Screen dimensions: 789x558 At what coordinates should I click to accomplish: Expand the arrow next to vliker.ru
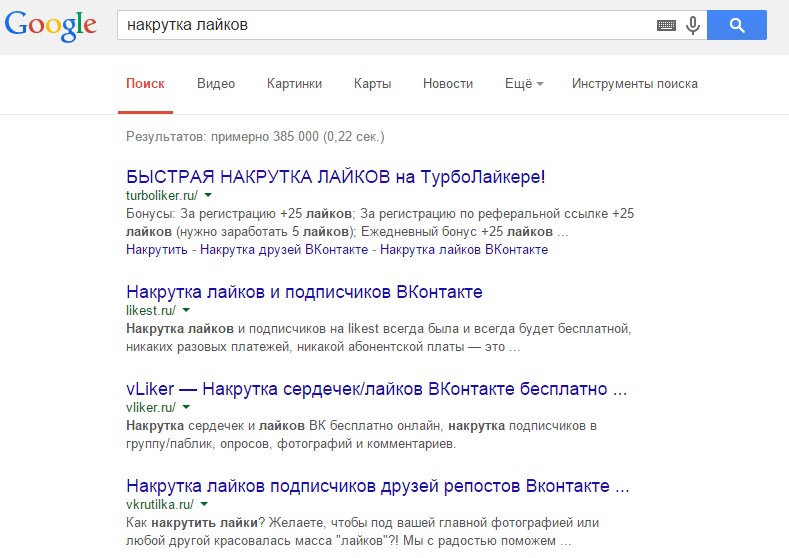(186, 407)
